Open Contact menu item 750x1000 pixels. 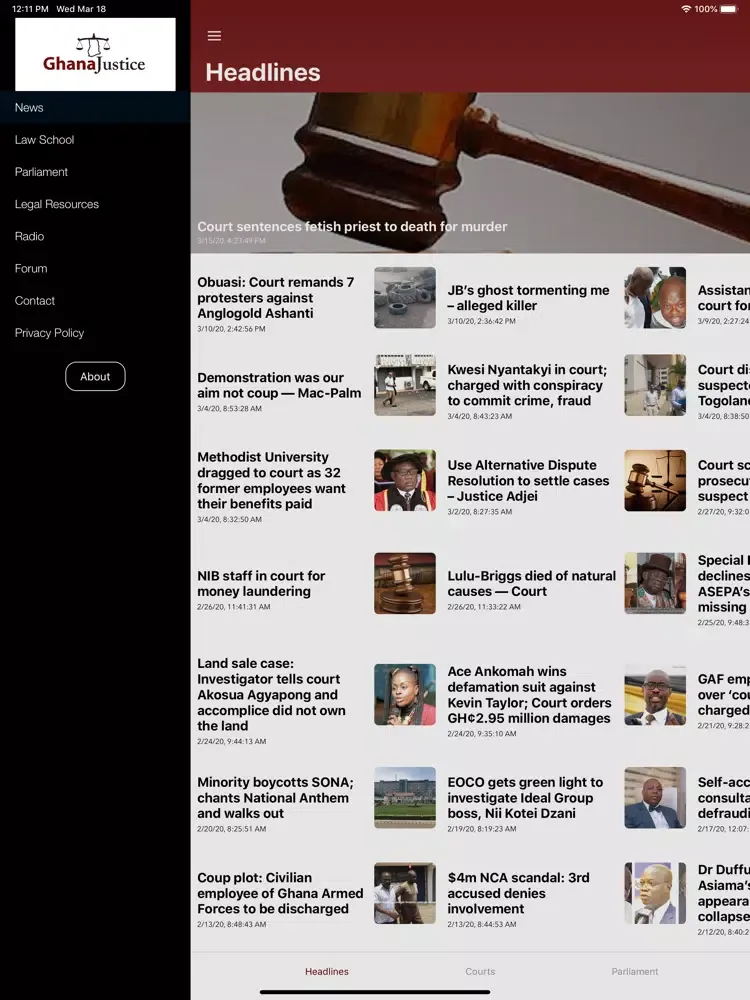95,300
